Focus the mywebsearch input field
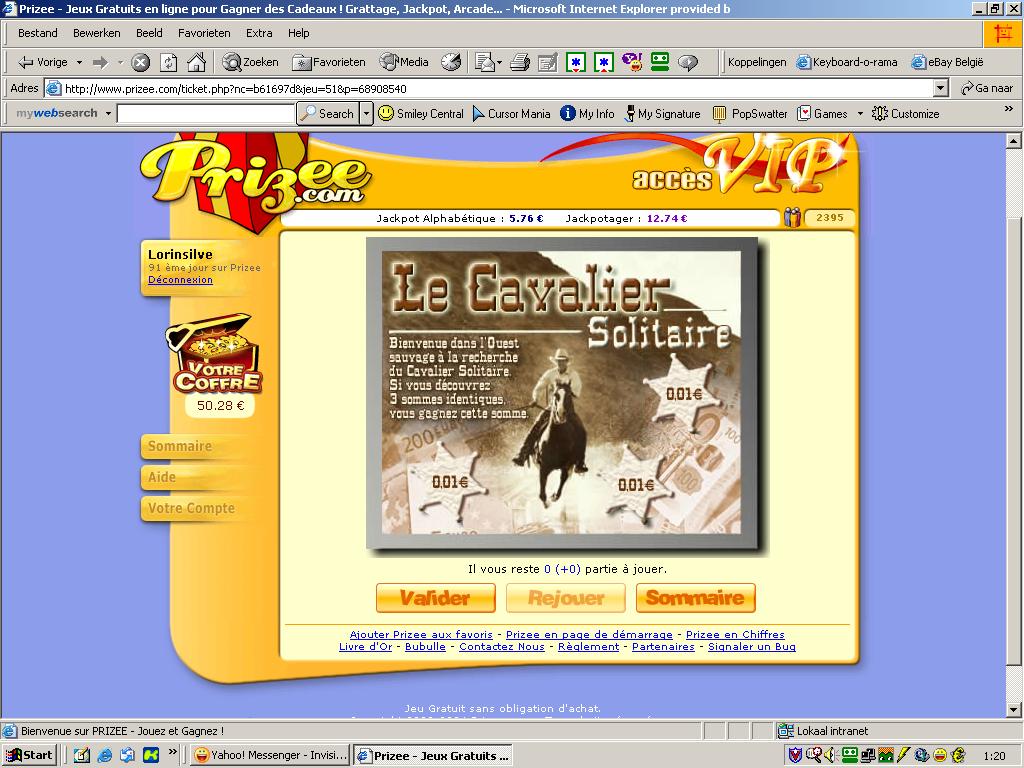The image size is (1024, 768). coord(206,114)
